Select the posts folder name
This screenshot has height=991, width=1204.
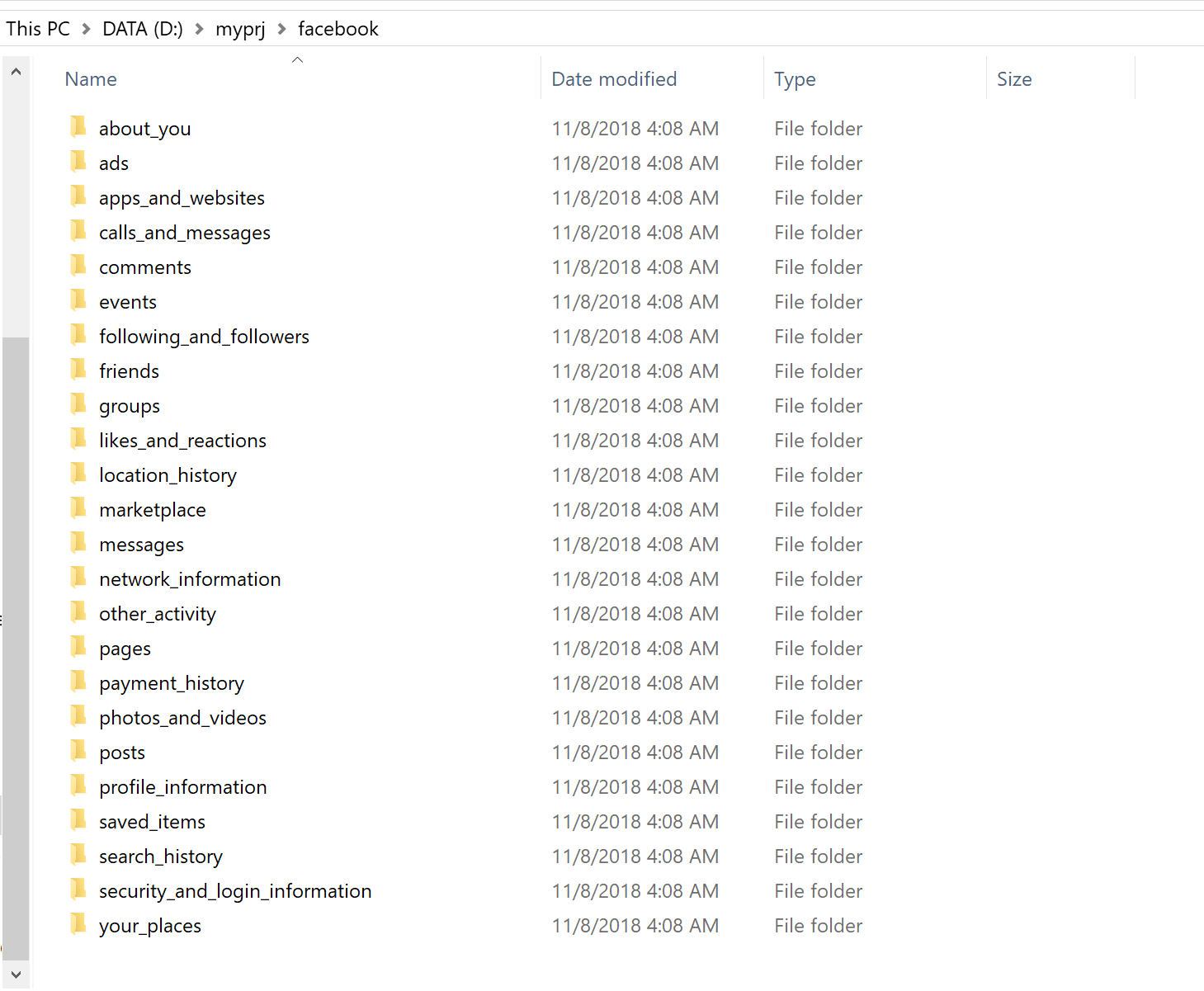pyautogui.click(x=122, y=753)
